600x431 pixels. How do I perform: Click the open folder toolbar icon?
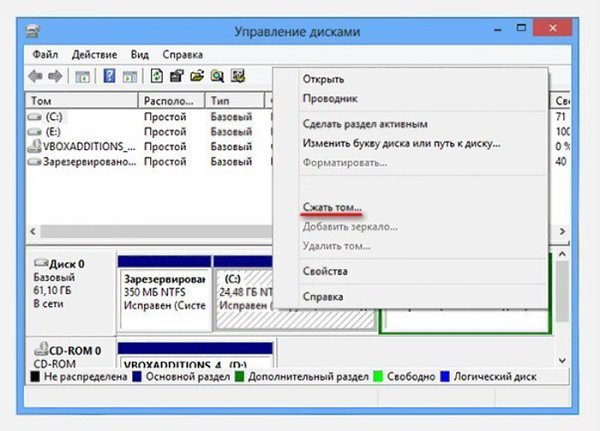[197, 76]
